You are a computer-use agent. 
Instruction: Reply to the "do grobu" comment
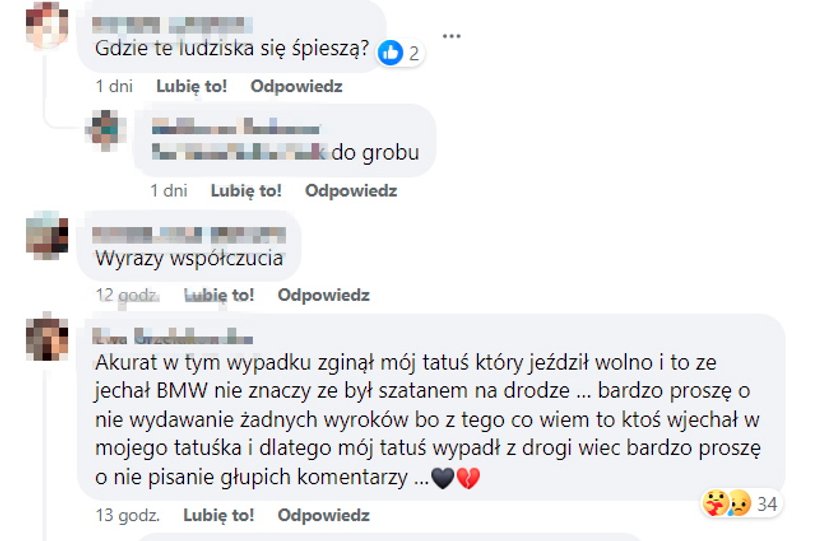351,191
